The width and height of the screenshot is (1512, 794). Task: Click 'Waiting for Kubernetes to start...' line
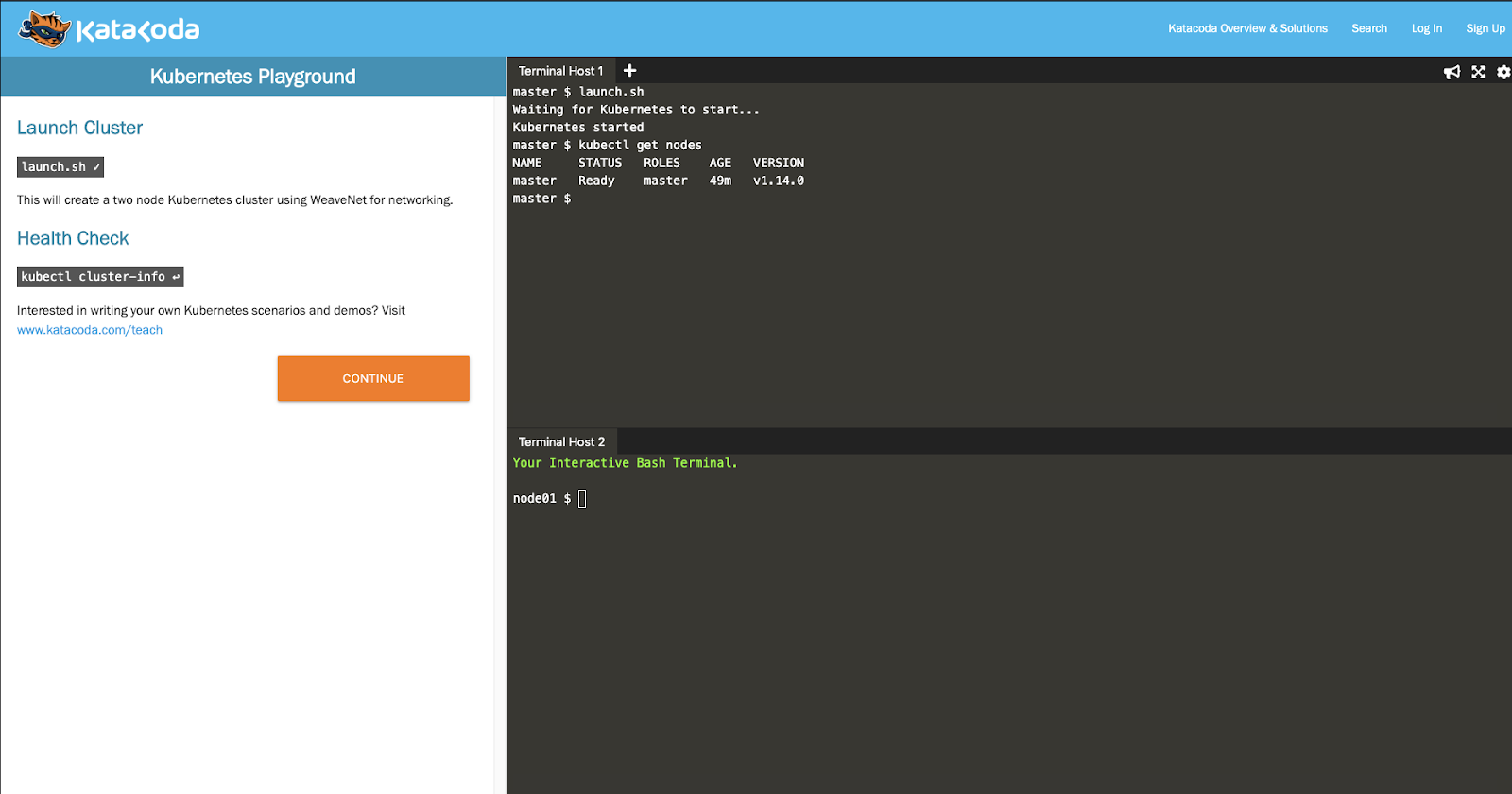(636, 110)
